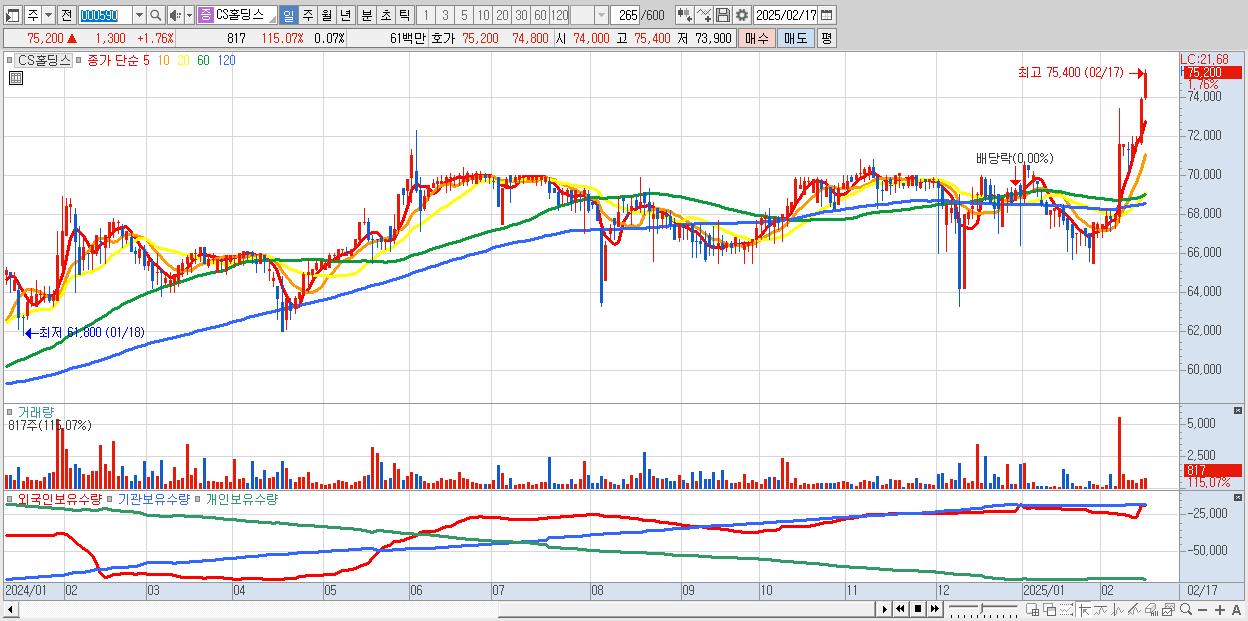The height and width of the screenshot is (621, 1248).
Task: Click the grid icon below CS홀딩스 legend
Action: coord(15,78)
